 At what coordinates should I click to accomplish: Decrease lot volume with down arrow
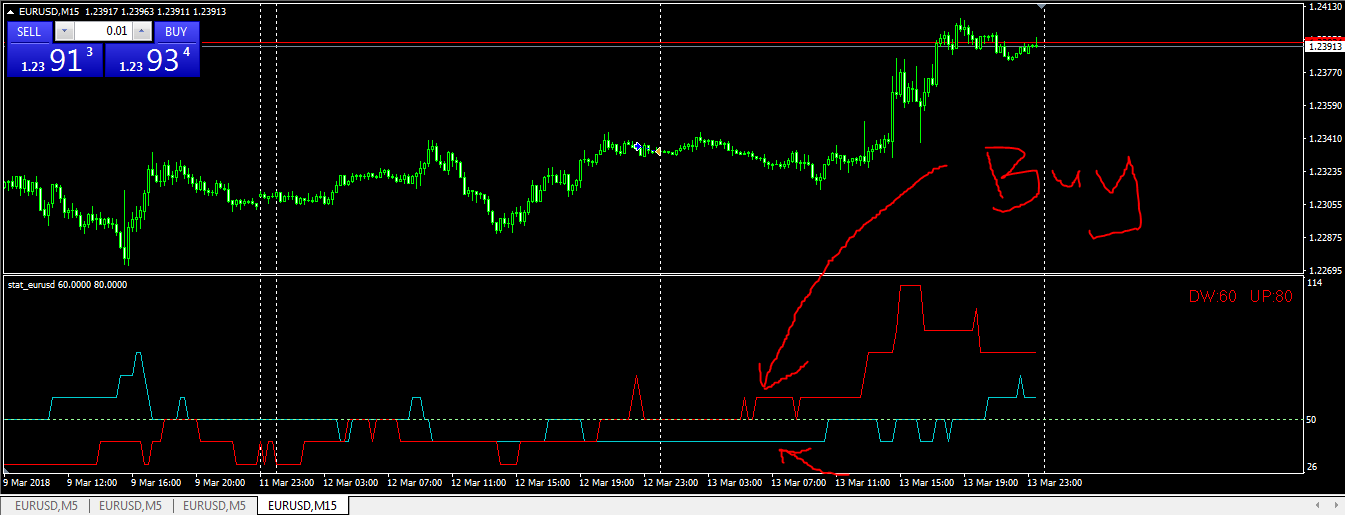click(x=65, y=32)
